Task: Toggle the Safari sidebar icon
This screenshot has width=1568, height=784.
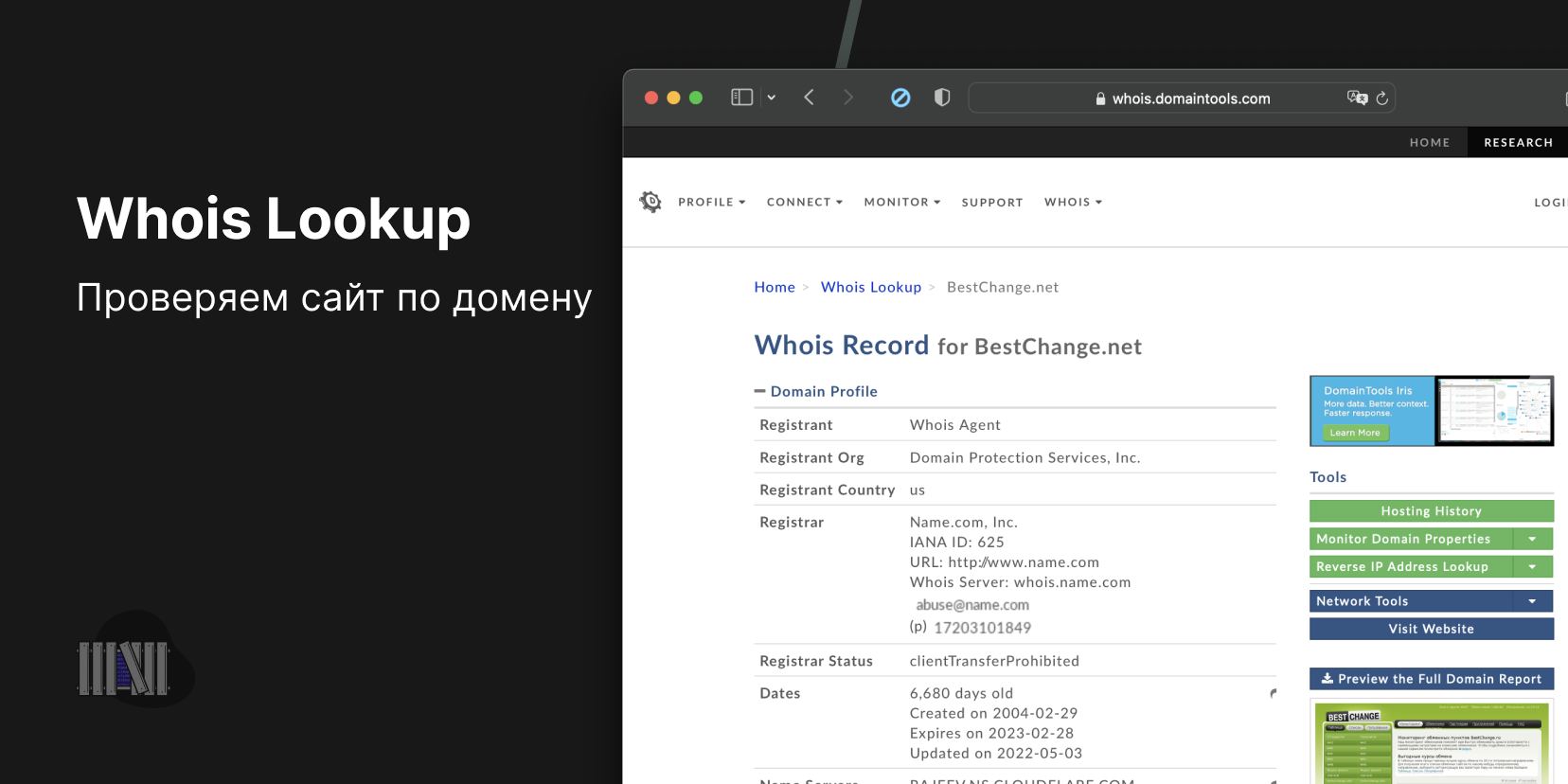Action: (x=742, y=98)
